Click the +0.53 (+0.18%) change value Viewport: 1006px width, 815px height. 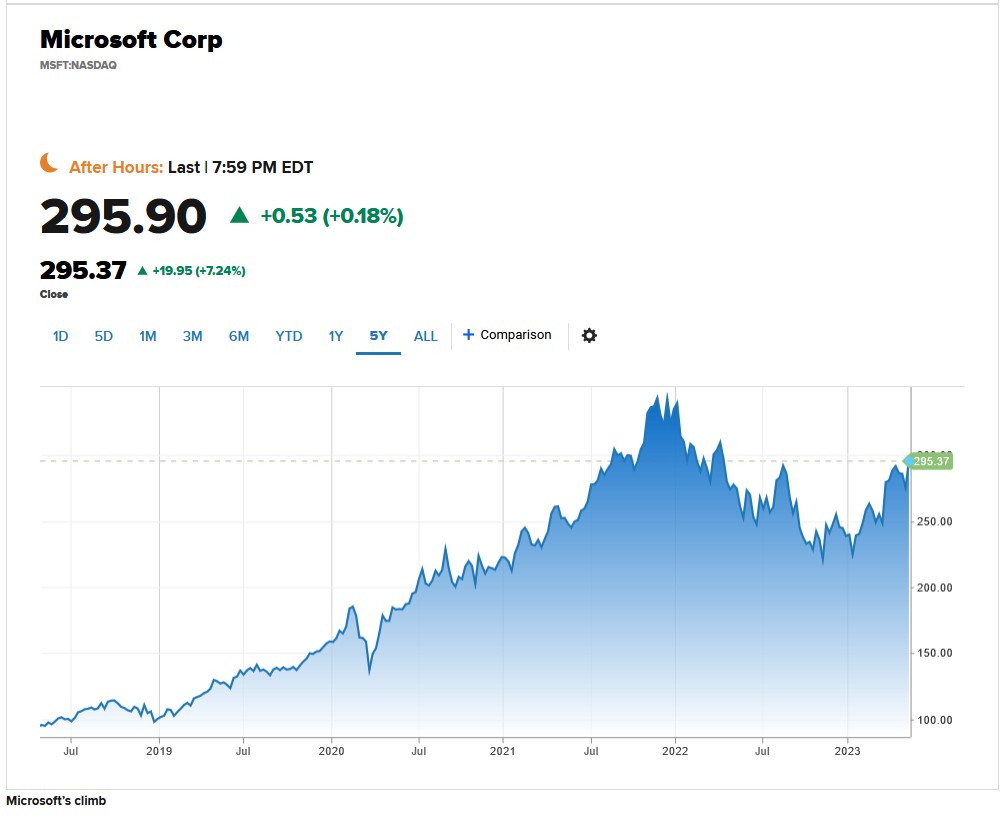332,216
